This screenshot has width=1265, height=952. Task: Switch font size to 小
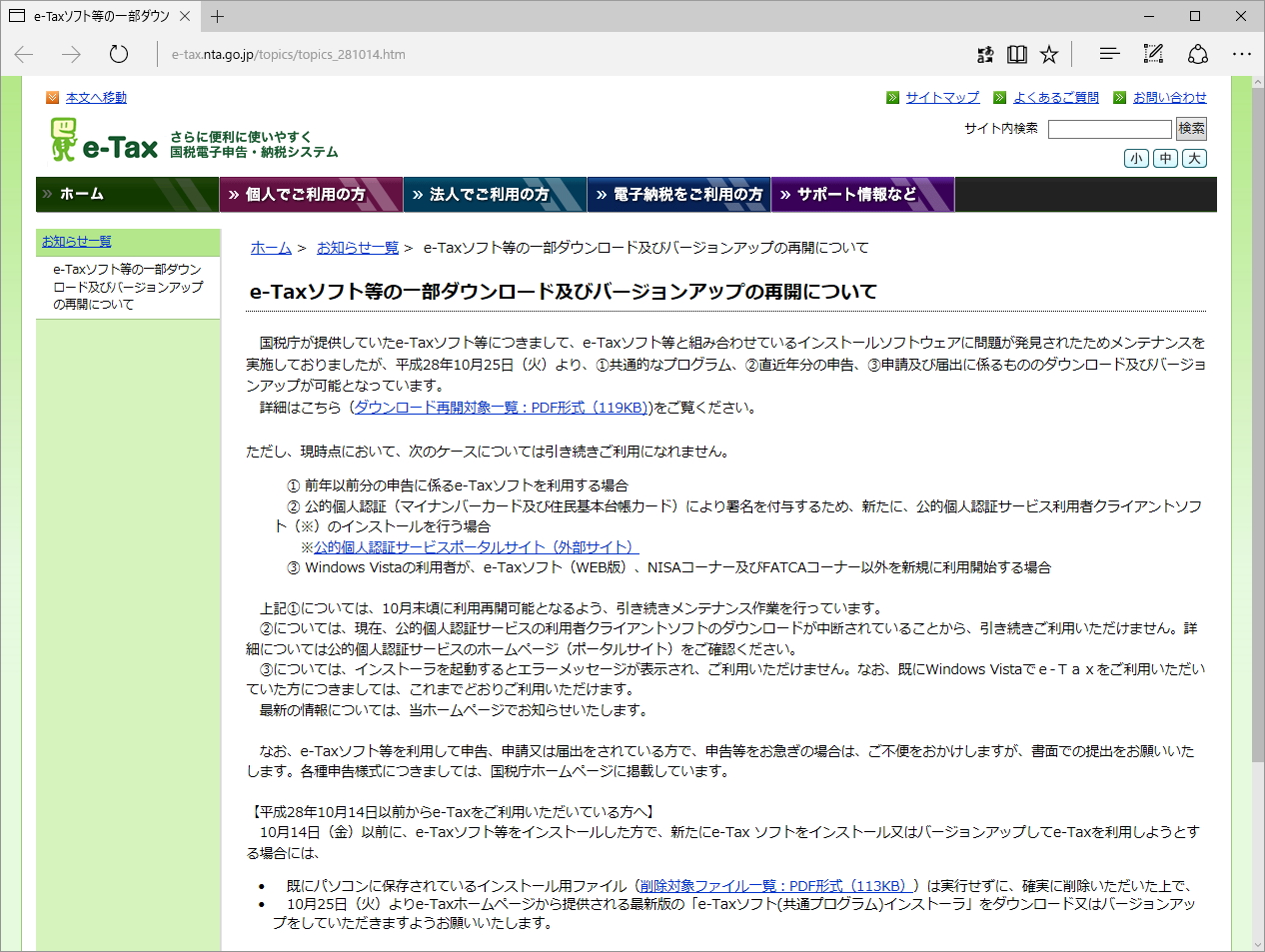[1136, 158]
